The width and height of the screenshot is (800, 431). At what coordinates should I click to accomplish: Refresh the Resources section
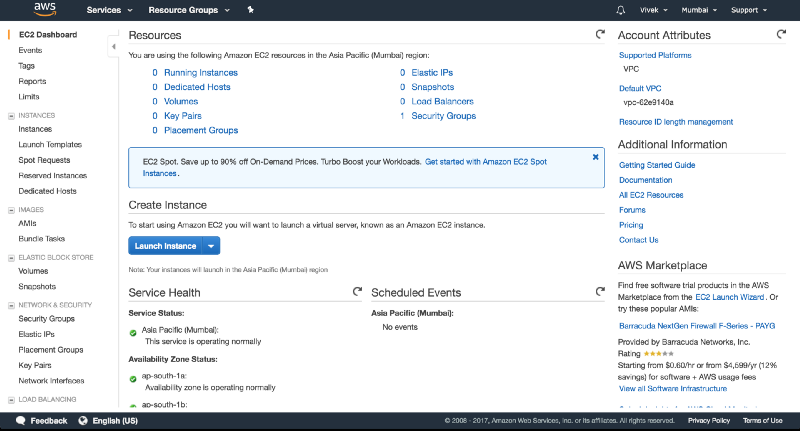click(x=600, y=34)
